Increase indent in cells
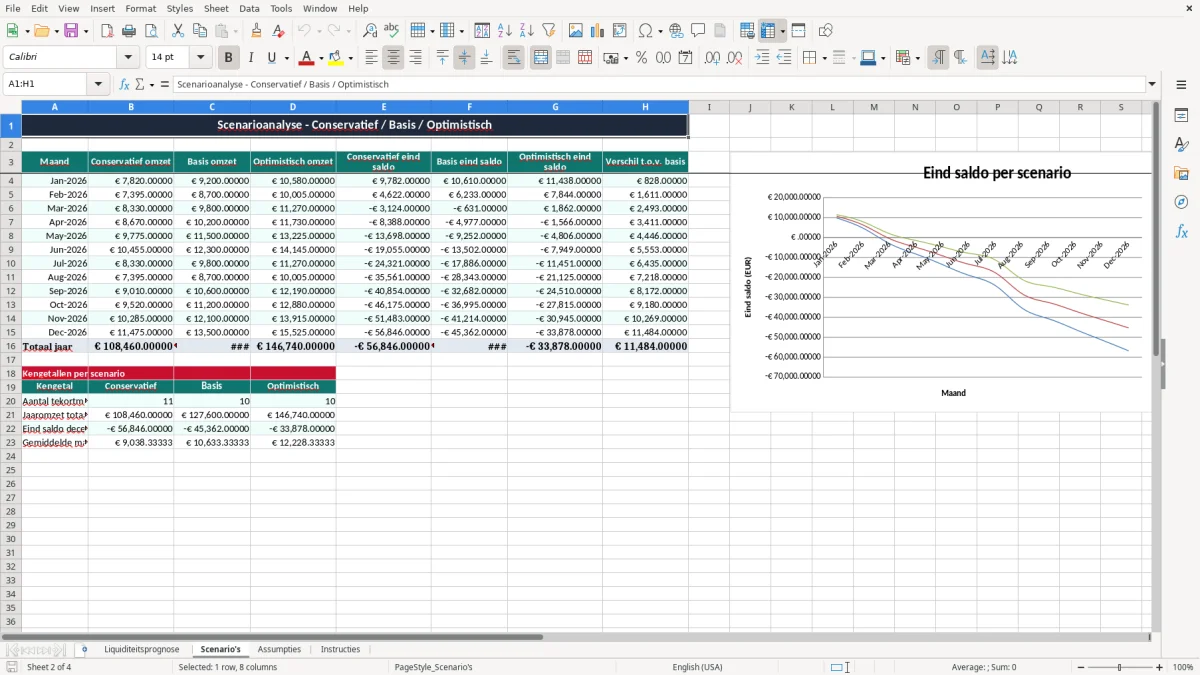The height and width of the screenshot is (675, 1200). click(762, 58)
